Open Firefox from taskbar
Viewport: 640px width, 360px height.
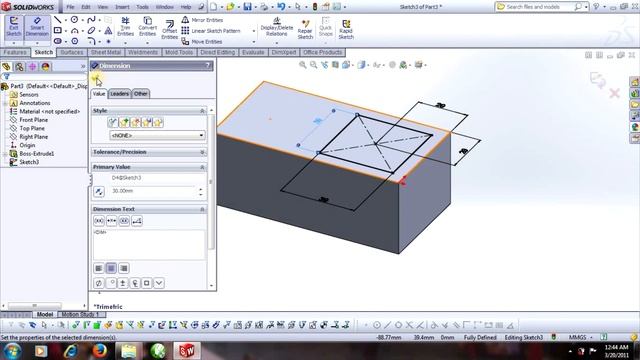coord(99,351)
